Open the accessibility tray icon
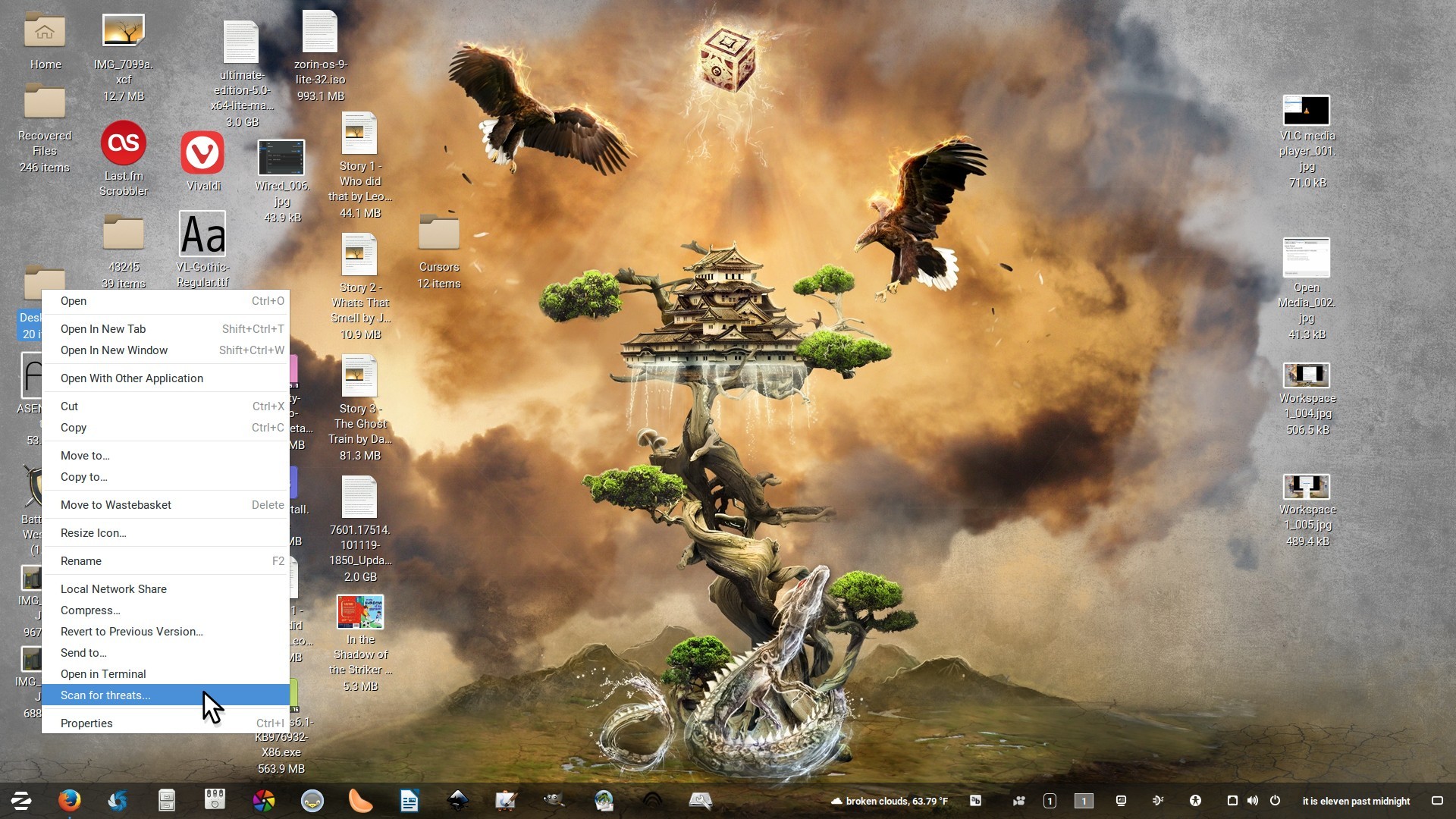Viewport: 1456px width, 819px height. coord(1195,801)
